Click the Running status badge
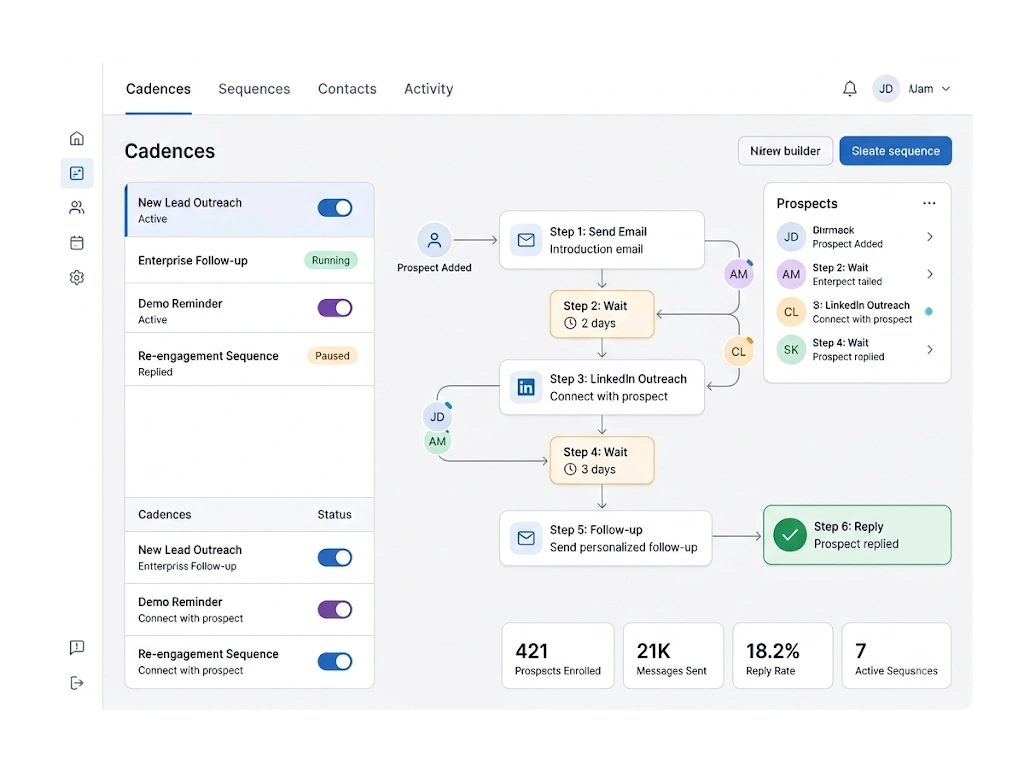This screenshot has height=765, width=1024. tap(331, 260)
